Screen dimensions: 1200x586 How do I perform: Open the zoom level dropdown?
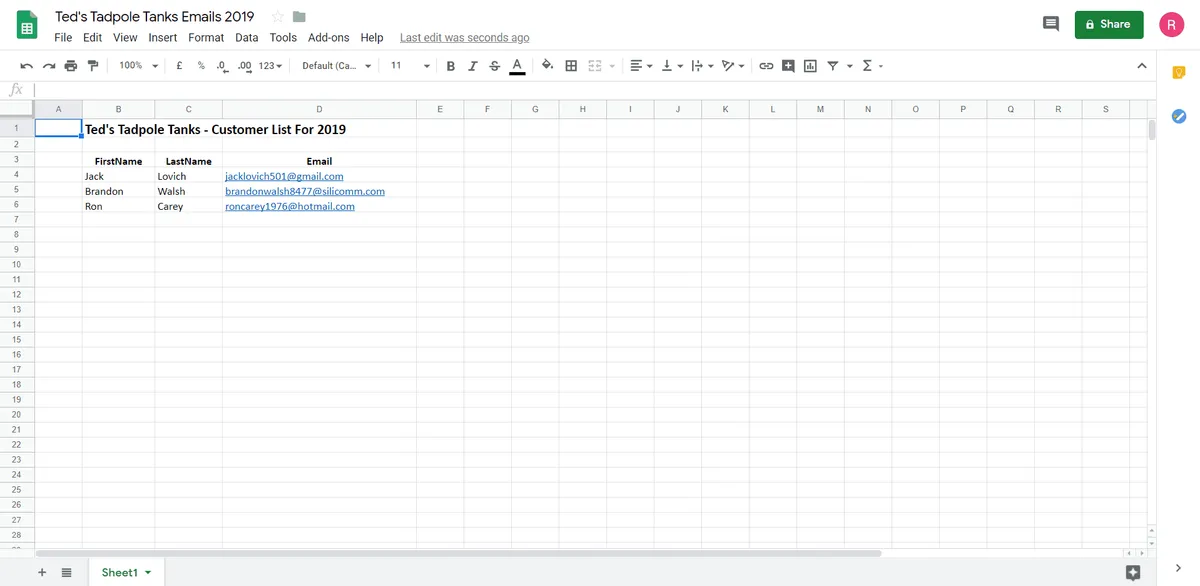point(138,66)
